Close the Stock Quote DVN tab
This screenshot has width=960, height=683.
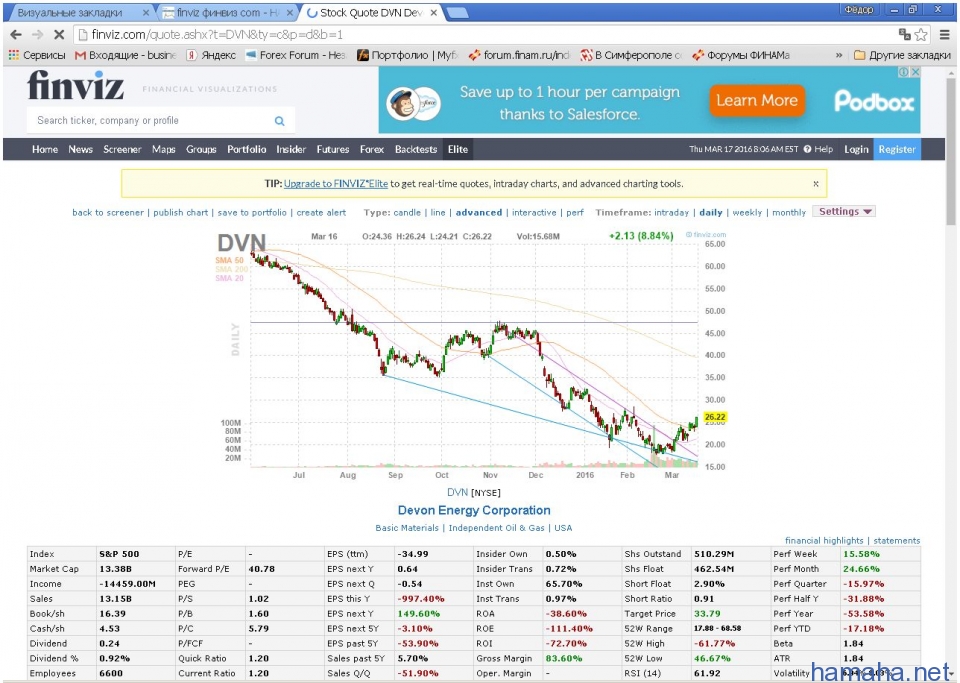click(434, 12)
